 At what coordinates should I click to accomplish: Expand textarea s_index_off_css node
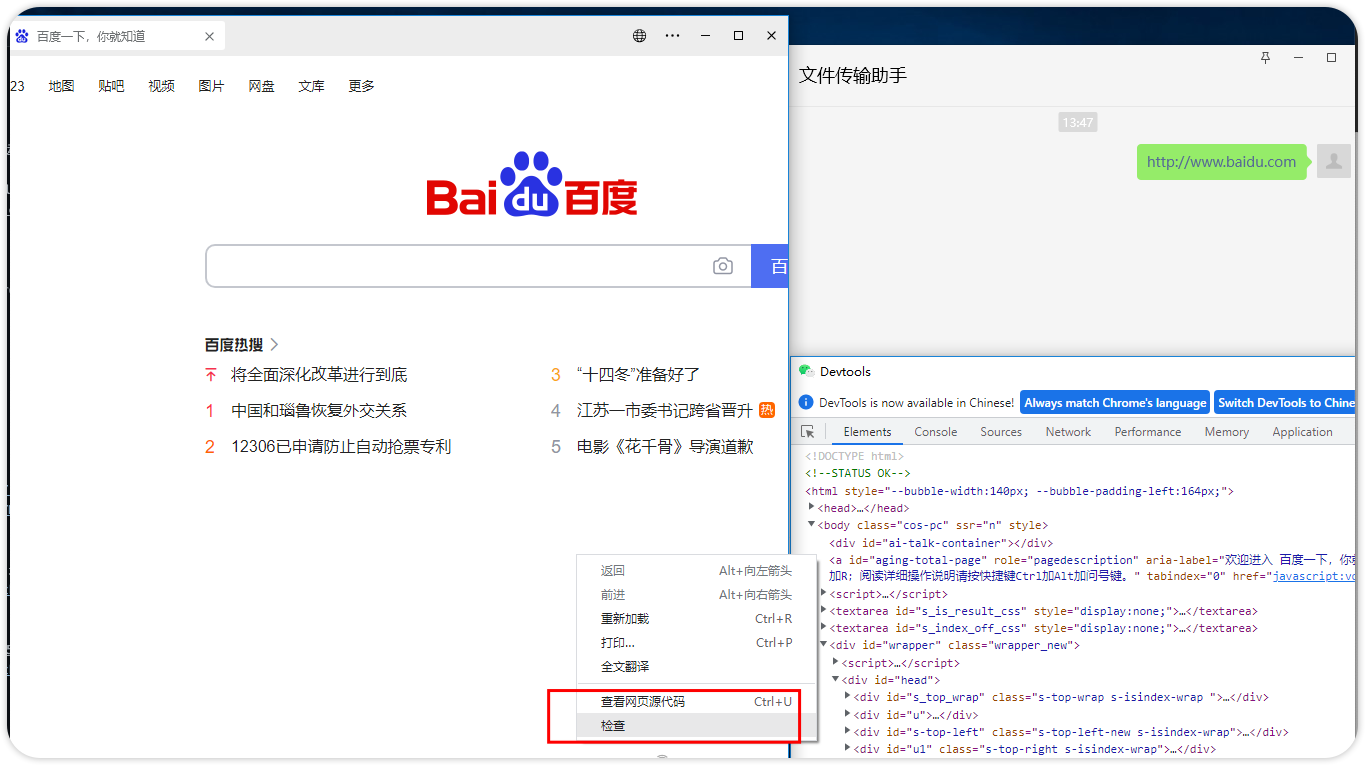point(824,627)
